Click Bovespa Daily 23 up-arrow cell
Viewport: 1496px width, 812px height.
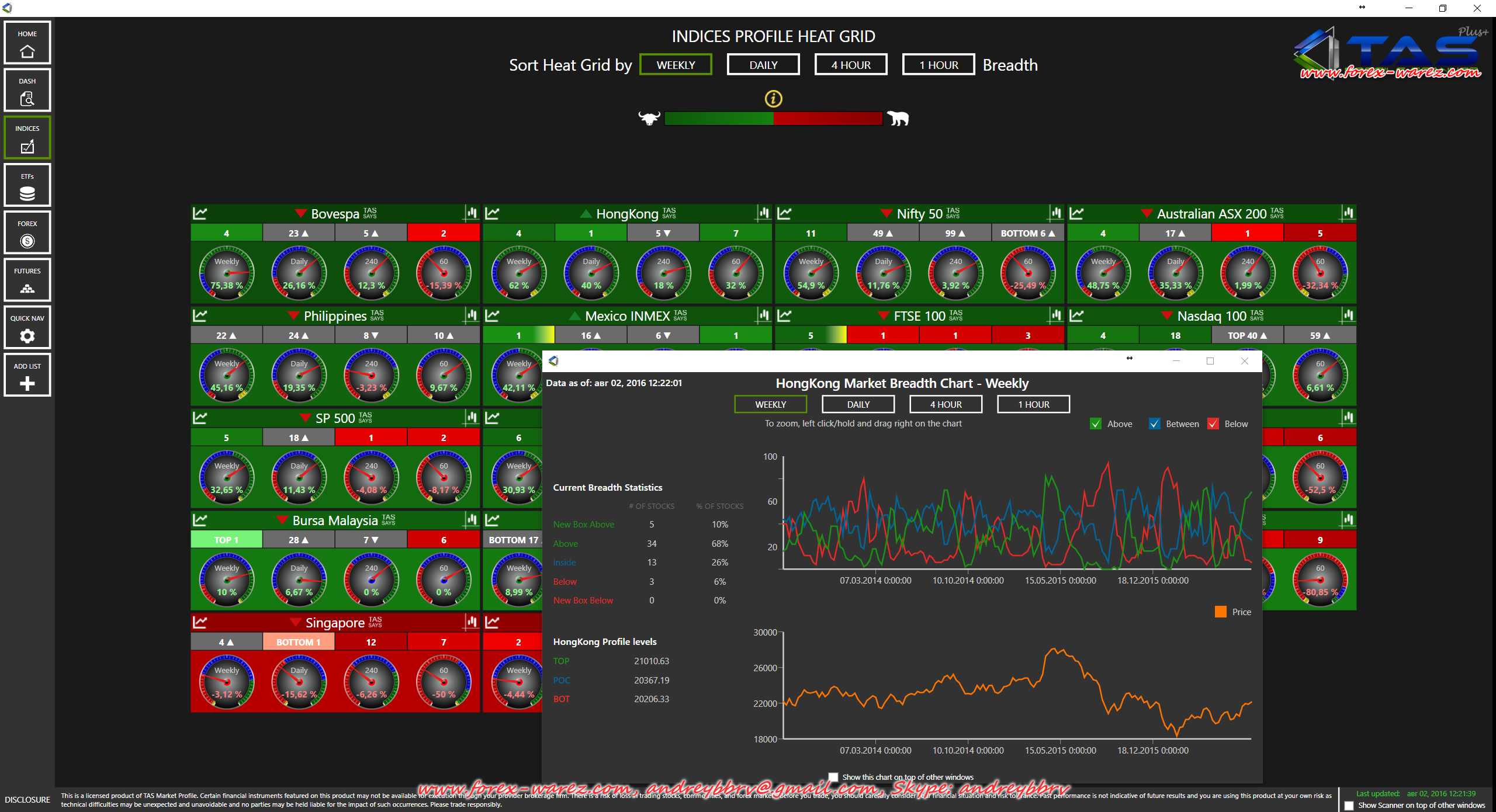coord(299,234)
